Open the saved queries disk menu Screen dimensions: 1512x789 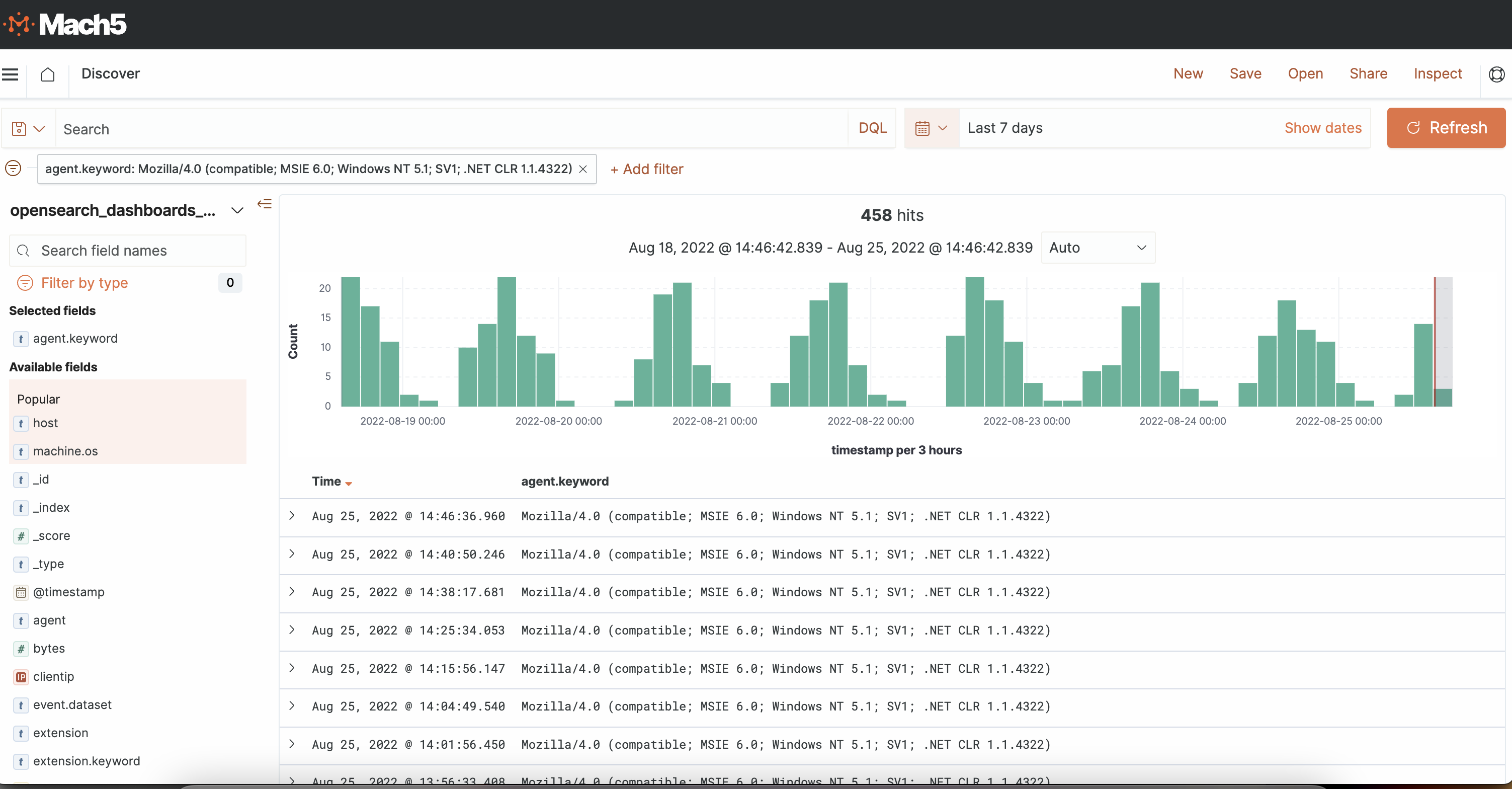point(28,129)
